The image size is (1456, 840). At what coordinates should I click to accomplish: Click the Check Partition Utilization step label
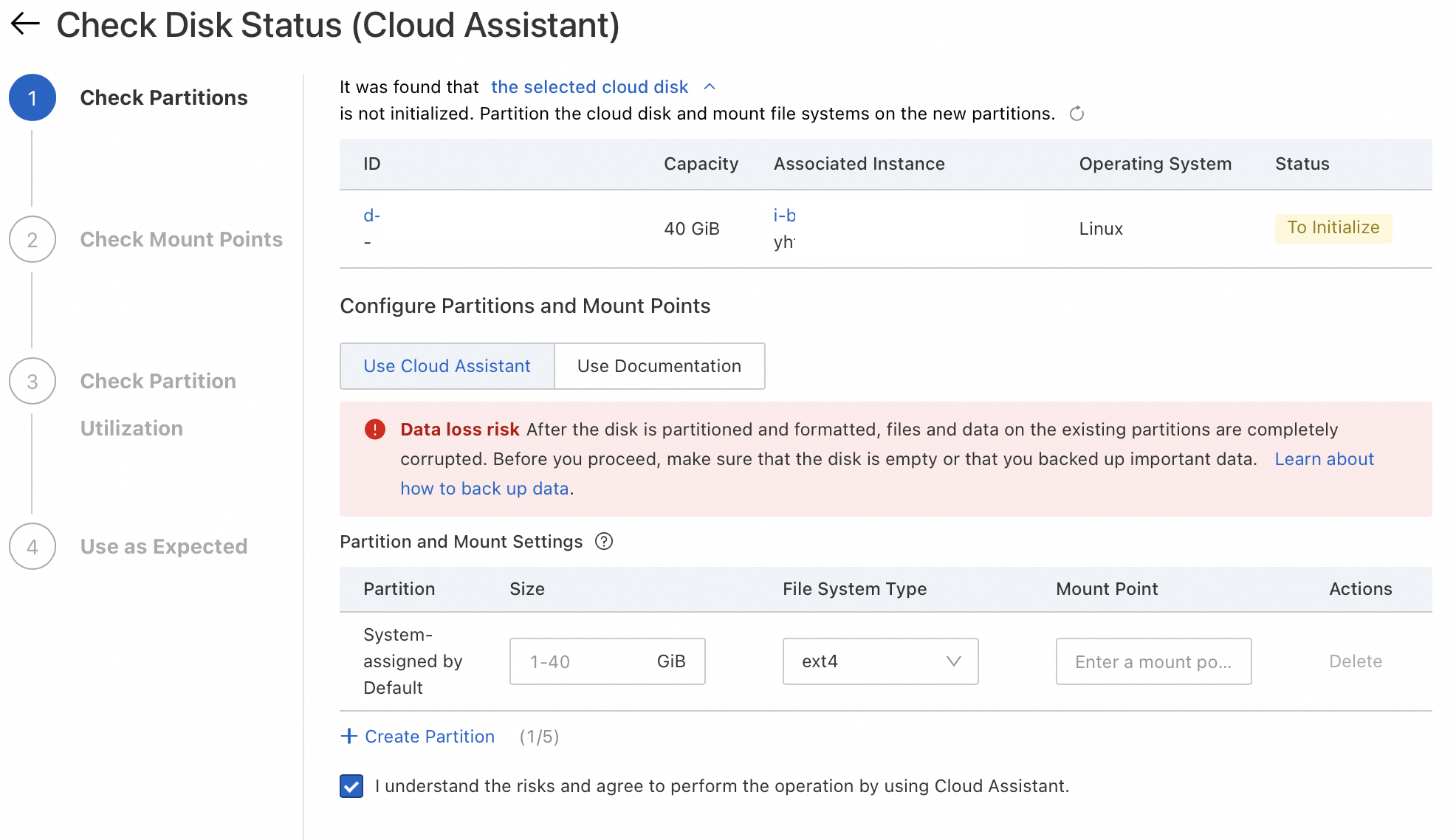coord(158,404)
